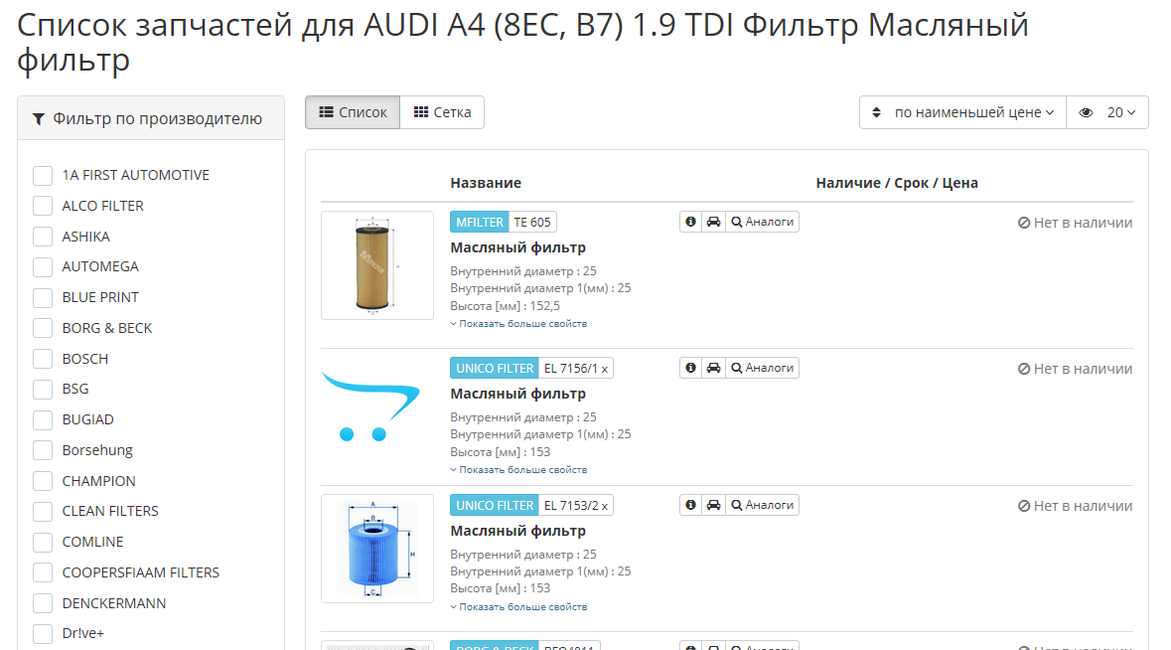Image resolution: width=1171 pixels, height=650 pixels.
Task: Open the 'по наименьшей цене' sort dropdown
Action: coord(962,112)
